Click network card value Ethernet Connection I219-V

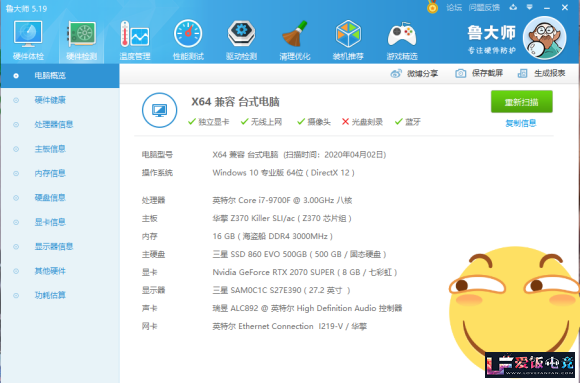(290, 326)
